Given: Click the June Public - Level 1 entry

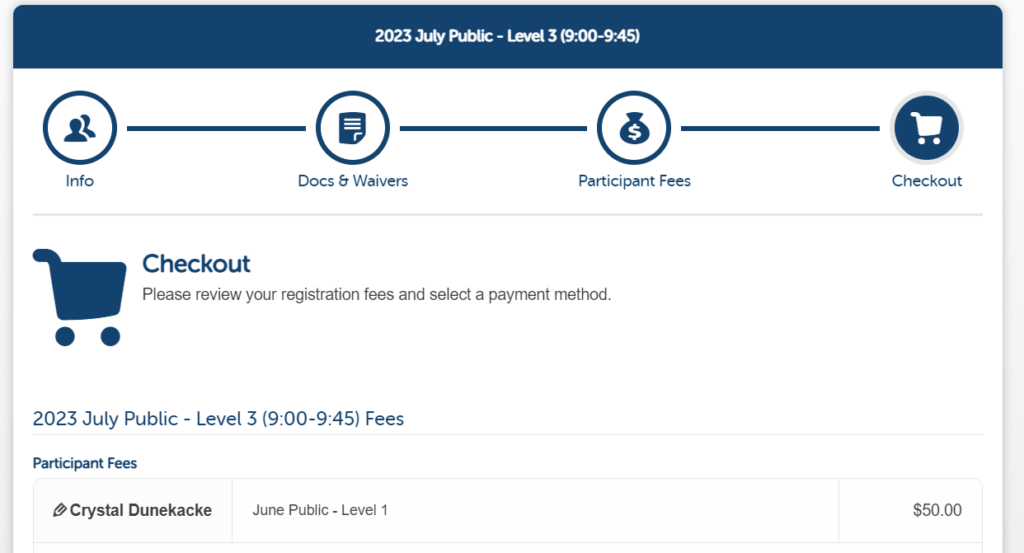Looking at the screenshot, I should 320,510.
